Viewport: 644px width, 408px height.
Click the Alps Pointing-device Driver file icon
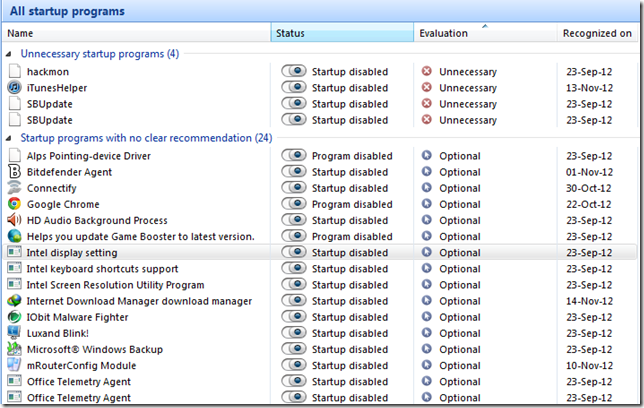click(15, 156)
